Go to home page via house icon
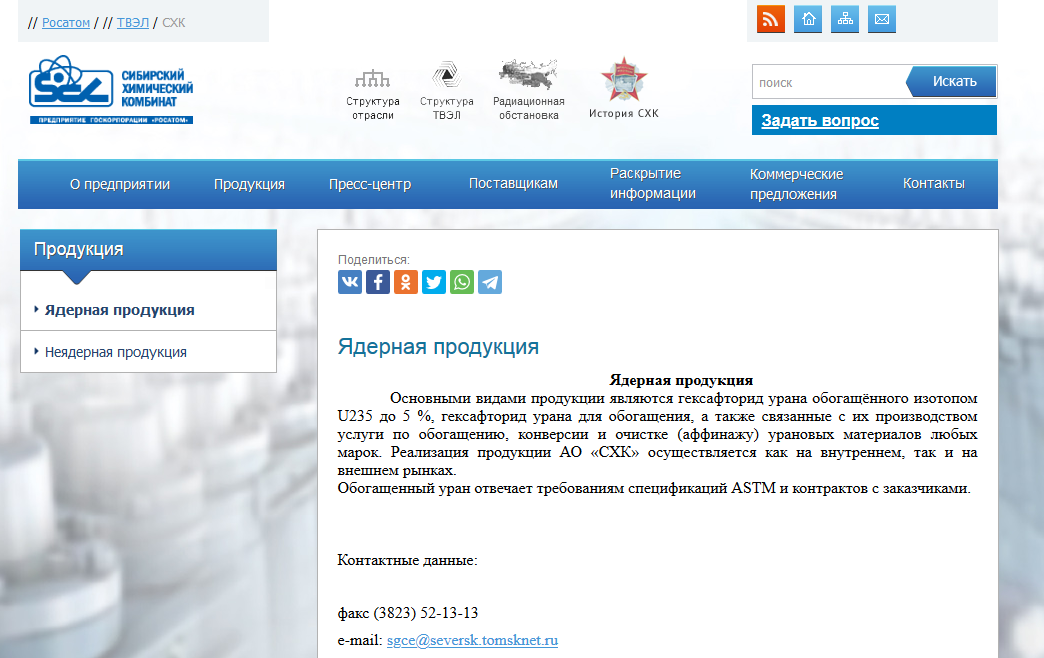The height and width of the screenshot is (658, 1044). (x=808, y=19)
